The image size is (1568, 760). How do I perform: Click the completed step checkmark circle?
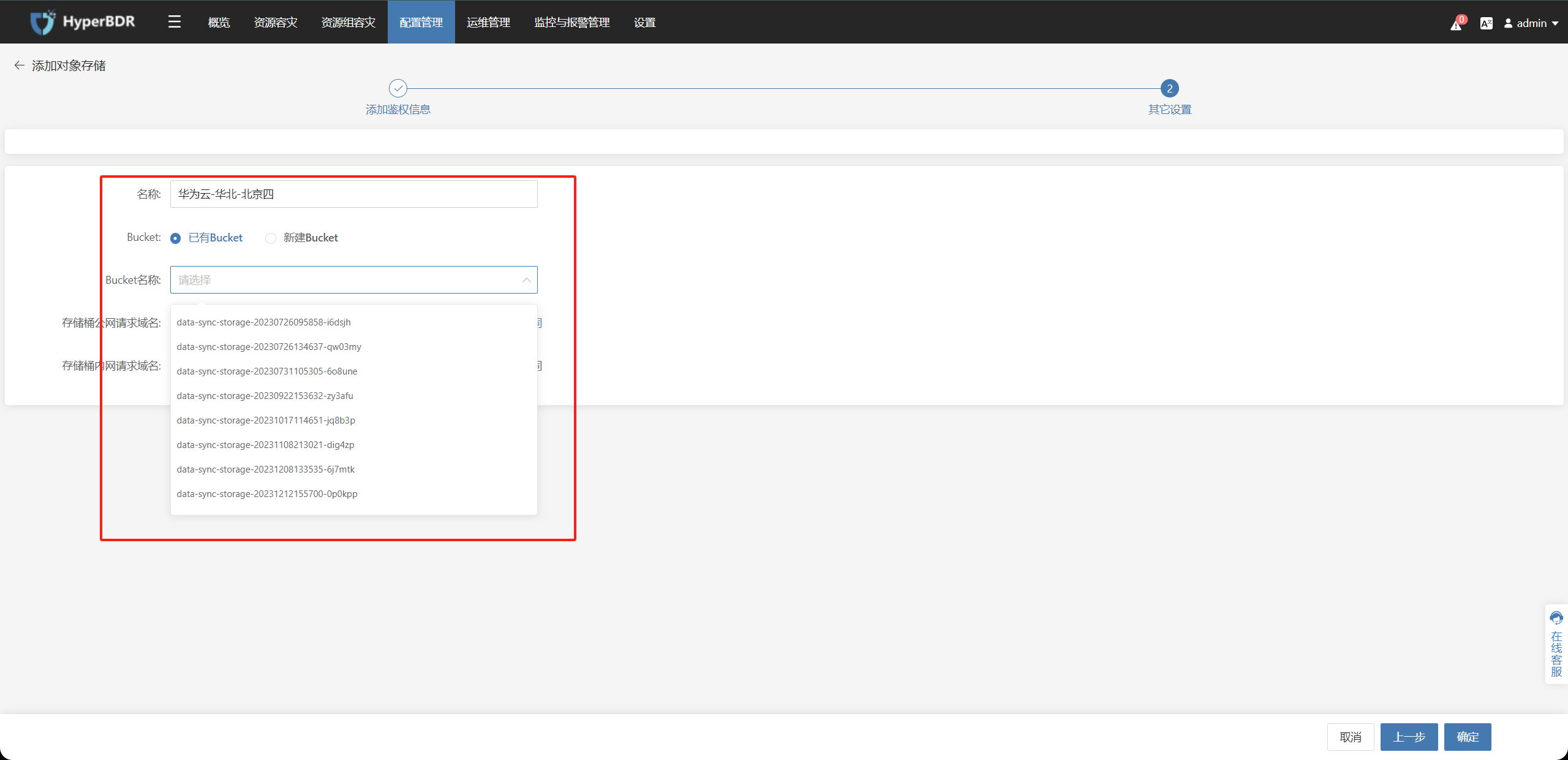click(398, 88)
